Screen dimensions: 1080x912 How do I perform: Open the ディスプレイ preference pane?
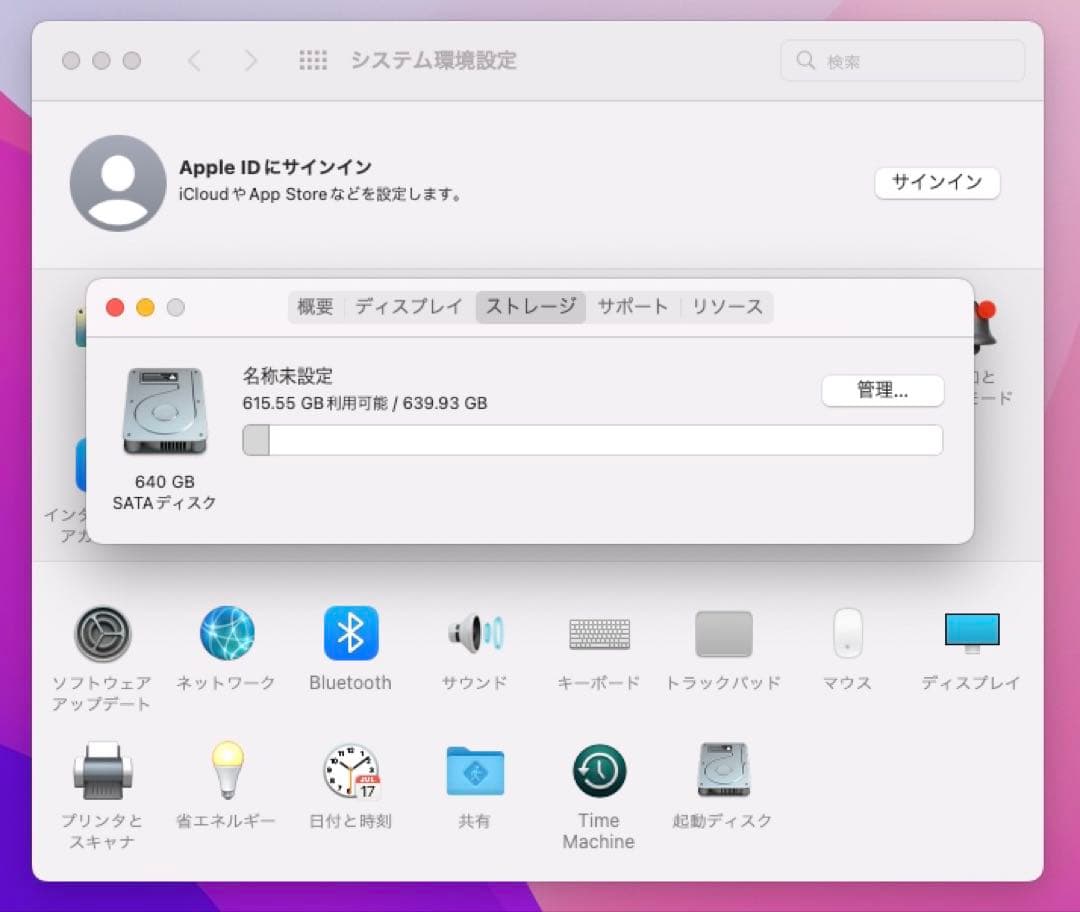tap(970, 634)
